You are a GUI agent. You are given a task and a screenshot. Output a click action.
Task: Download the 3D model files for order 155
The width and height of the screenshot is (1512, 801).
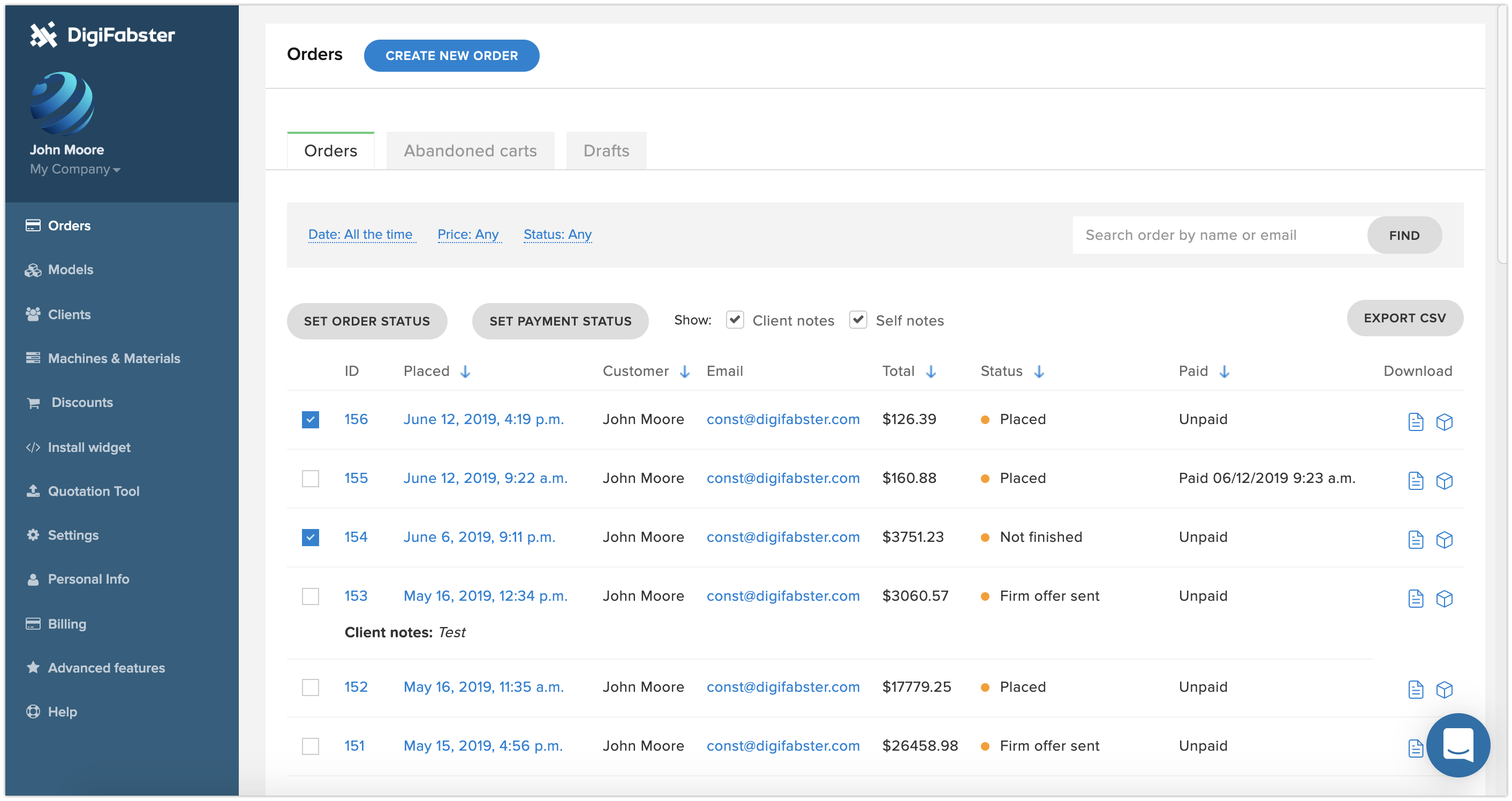1445,481
